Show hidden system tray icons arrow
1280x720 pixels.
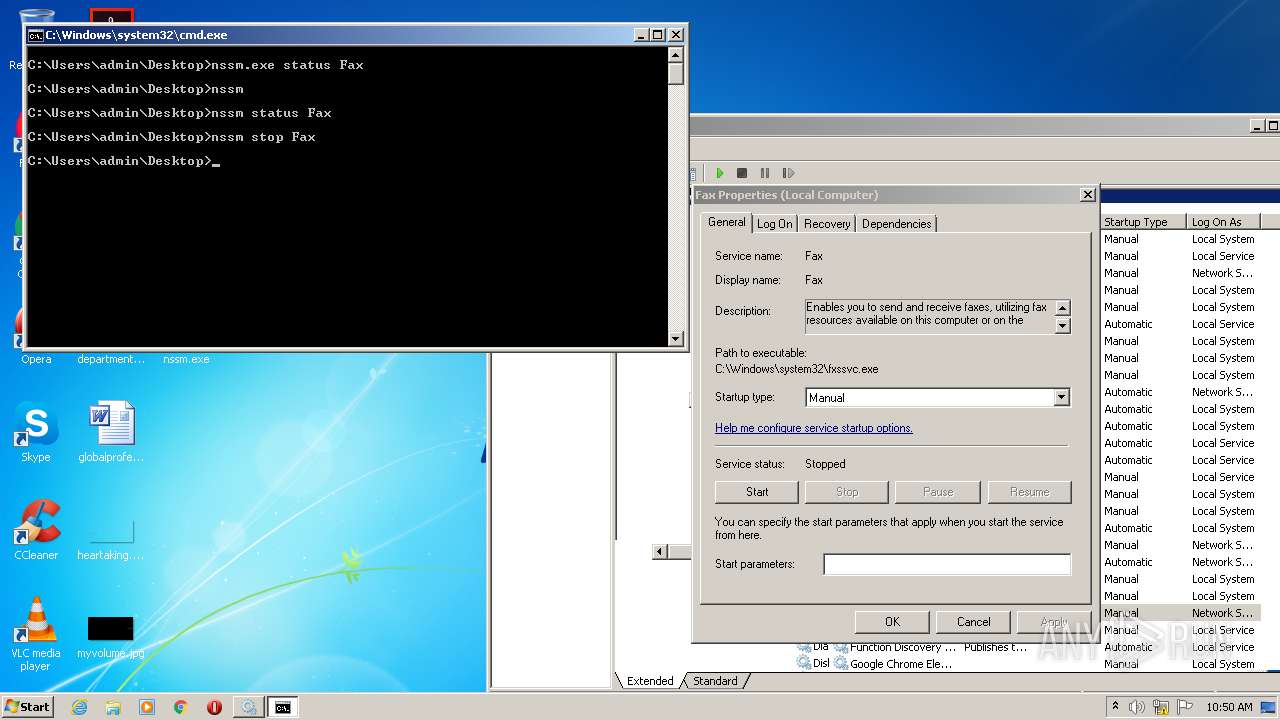(1116, 707)
